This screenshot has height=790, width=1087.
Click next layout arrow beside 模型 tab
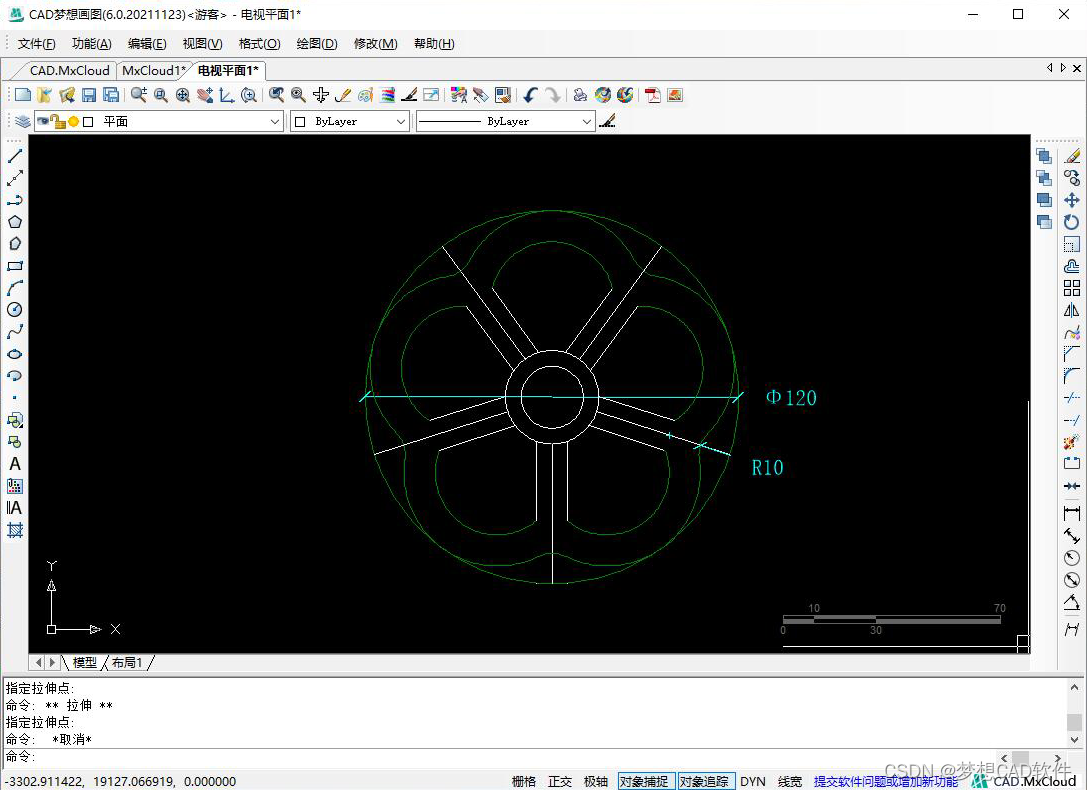52,662
